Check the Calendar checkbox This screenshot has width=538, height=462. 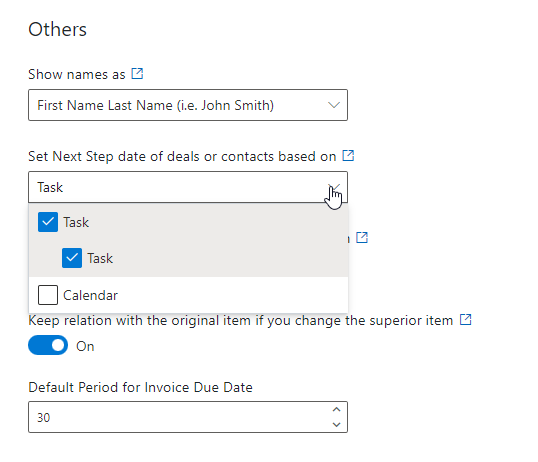point(48,295)
